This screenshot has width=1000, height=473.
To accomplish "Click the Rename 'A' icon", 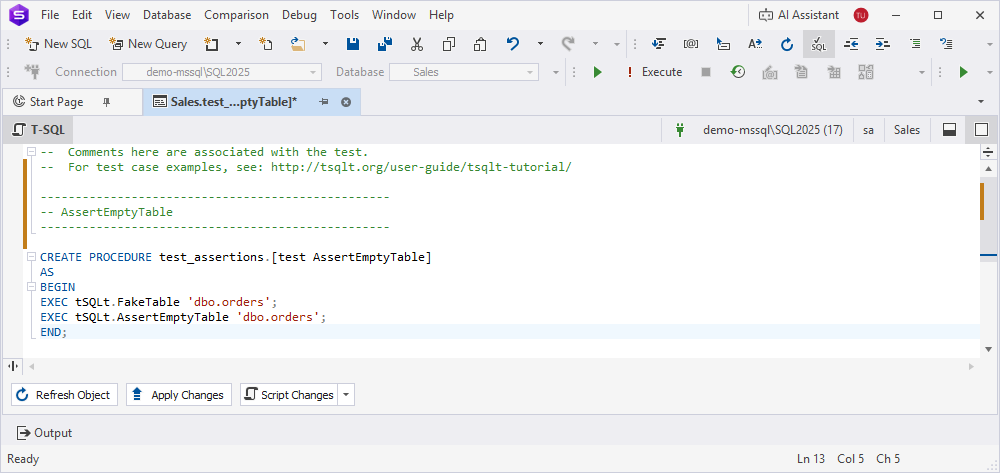I will pyautogui.click(x=755, y=44).
